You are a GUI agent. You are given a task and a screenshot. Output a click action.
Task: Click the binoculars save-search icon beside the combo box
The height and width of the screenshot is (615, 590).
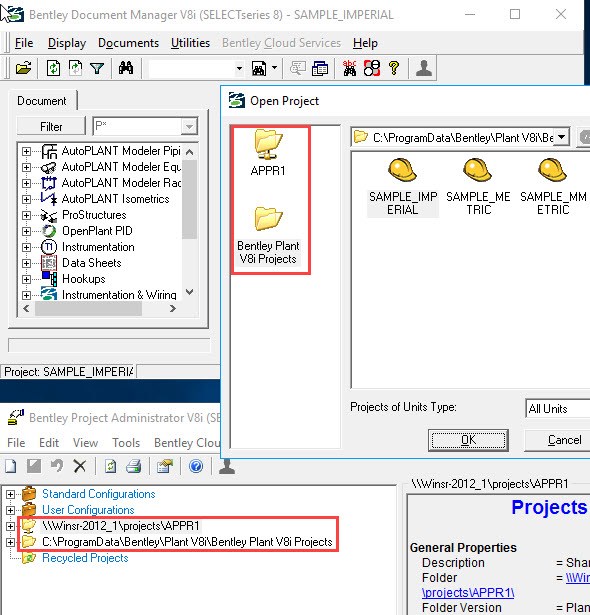(259, 68)
